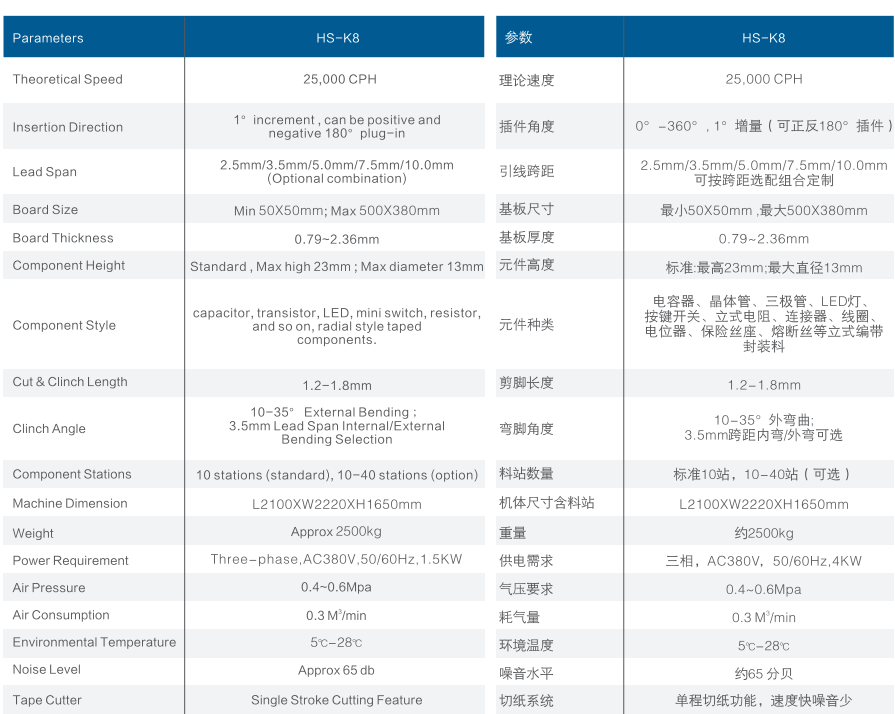The width and height of the screenshot is (895, 714).
Task: Select the 'Approx 2500kg' value
Action: coord(336,532)
